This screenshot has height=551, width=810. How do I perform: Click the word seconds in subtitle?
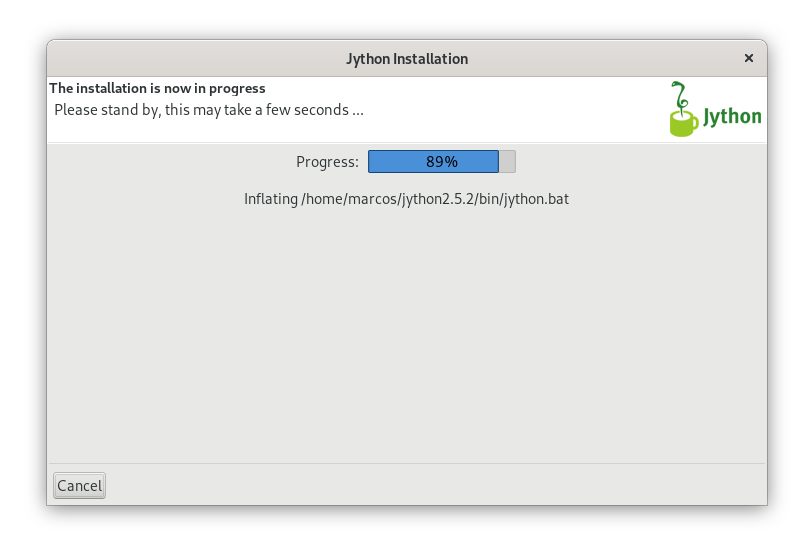(321, 110)
